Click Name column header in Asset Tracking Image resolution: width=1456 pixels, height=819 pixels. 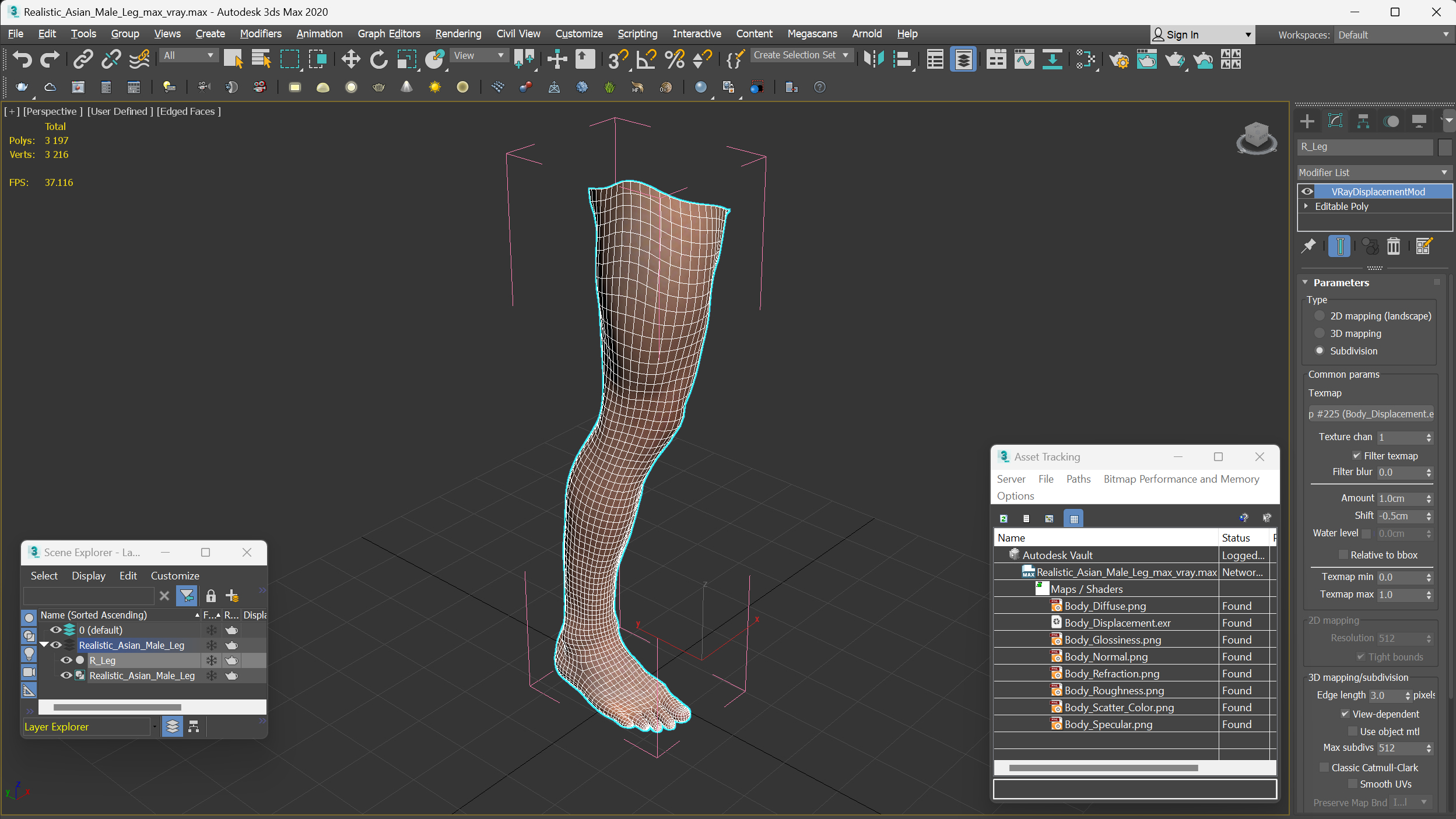pos(1106,538)
